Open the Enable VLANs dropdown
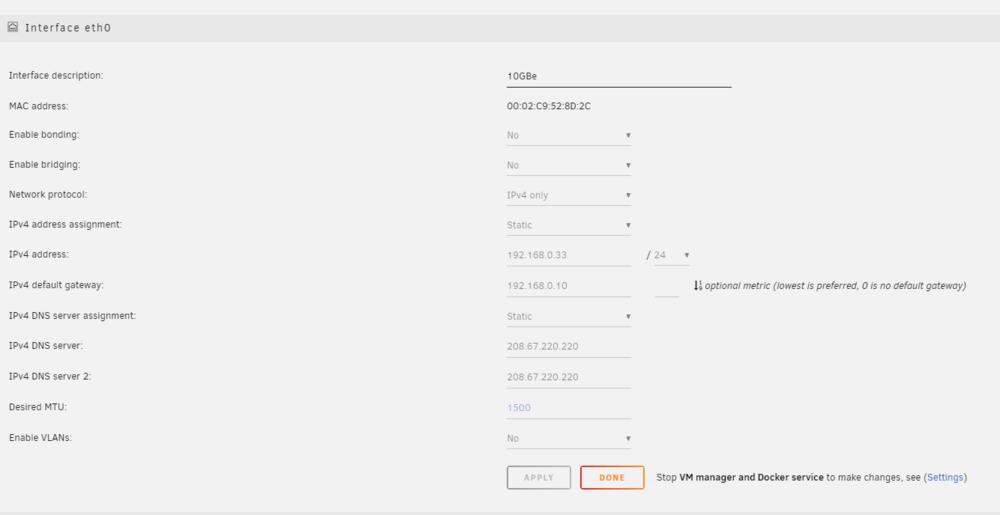1000x515 pixels. tap(568, 439)
